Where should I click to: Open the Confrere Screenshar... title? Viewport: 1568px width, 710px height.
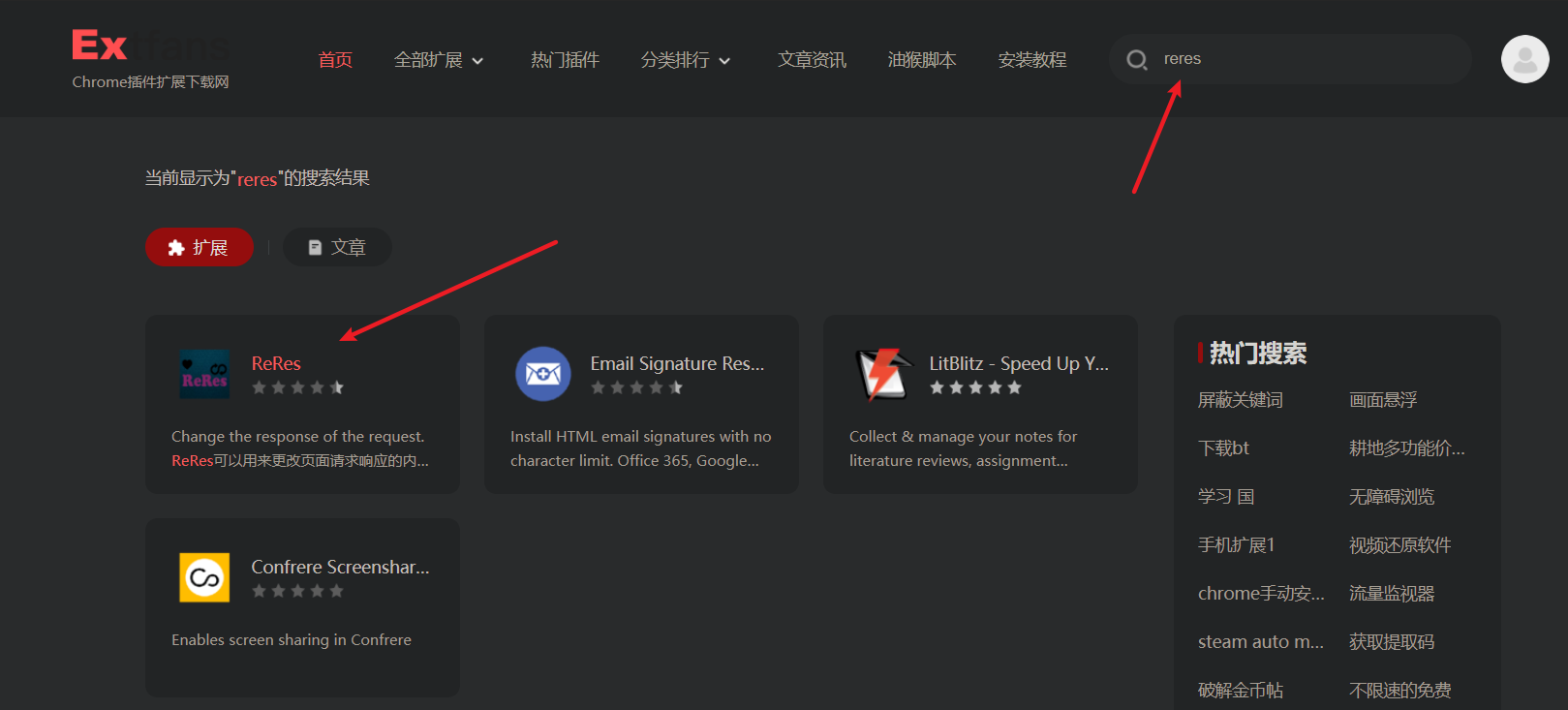(x=340, y=567)
